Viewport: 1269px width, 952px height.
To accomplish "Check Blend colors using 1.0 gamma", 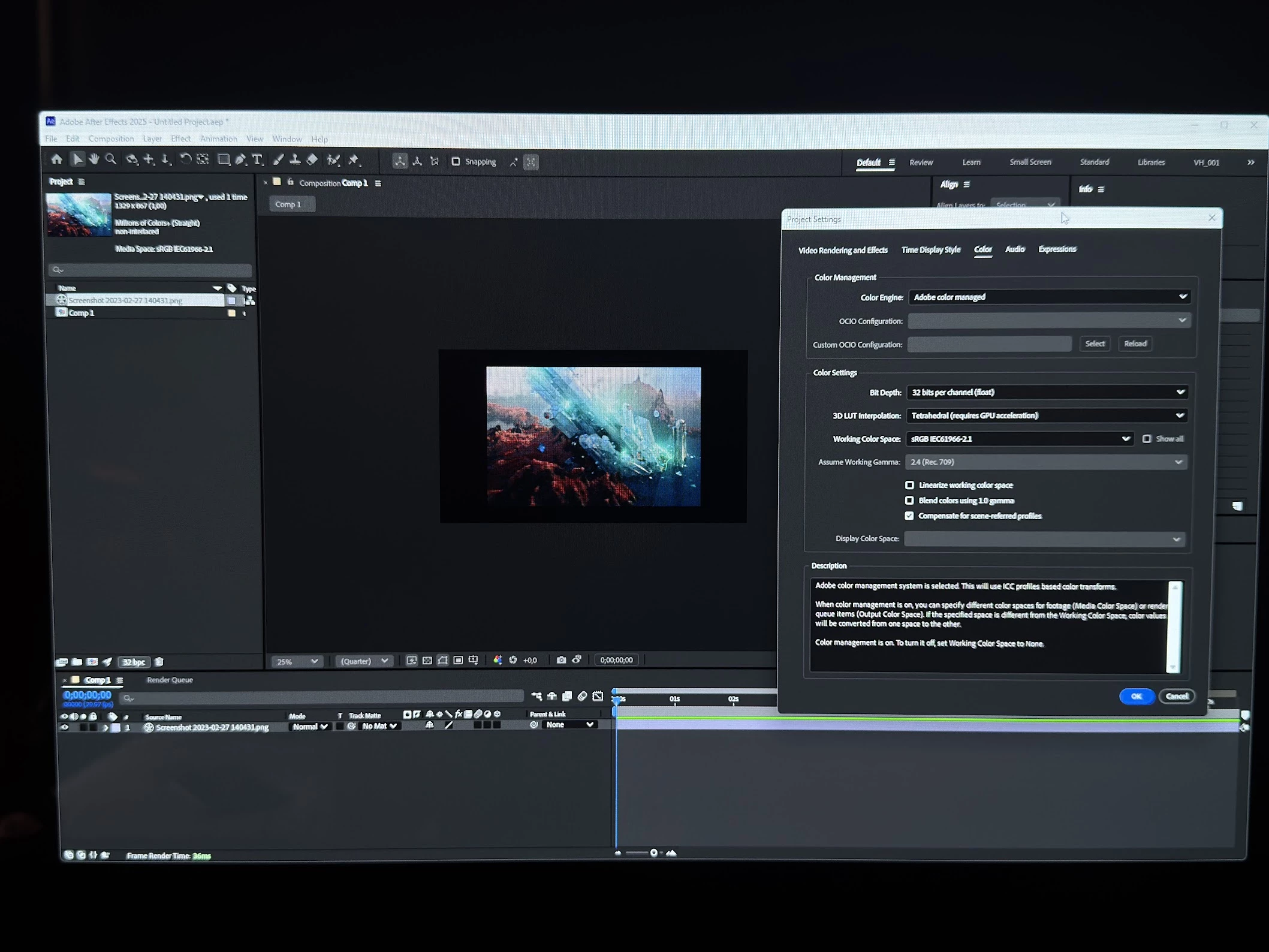I will point(909,501).
